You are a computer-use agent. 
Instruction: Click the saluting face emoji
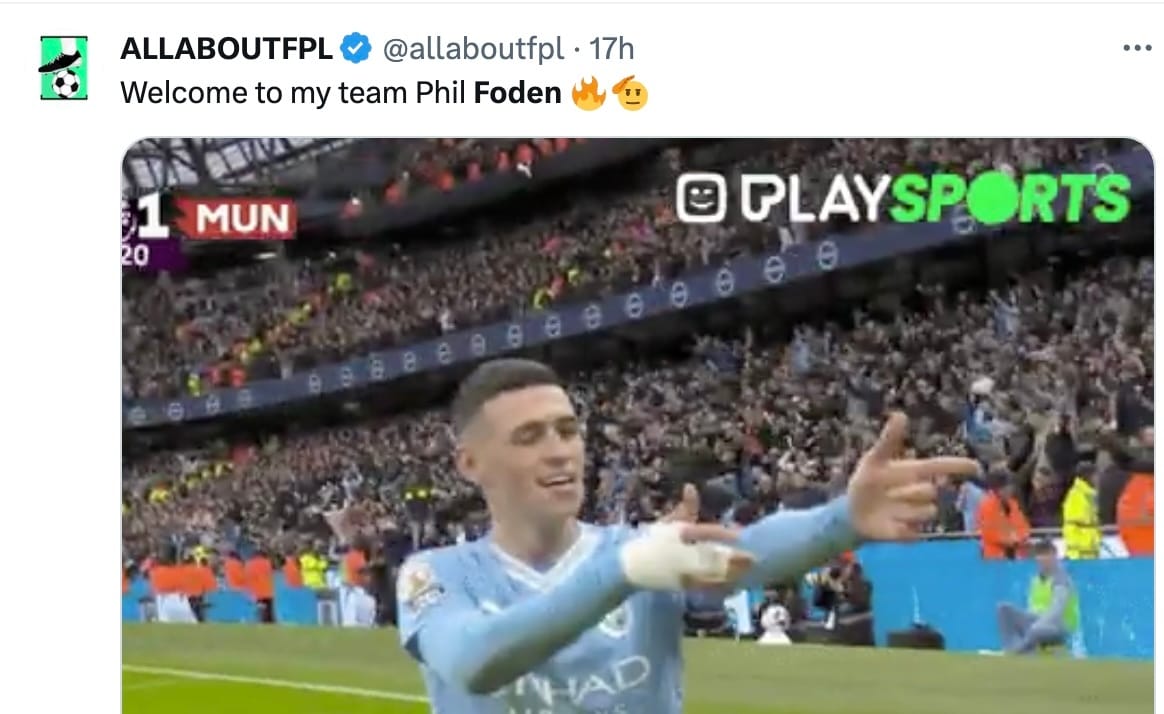630,94
